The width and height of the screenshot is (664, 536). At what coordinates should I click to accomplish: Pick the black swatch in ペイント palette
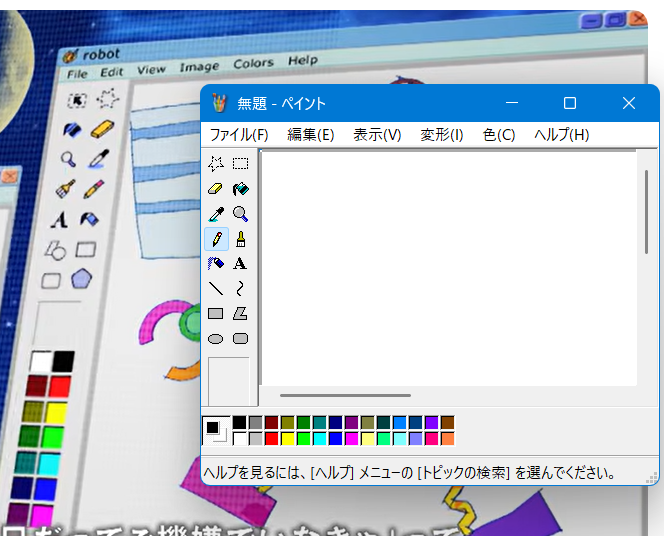pos(239,423)
